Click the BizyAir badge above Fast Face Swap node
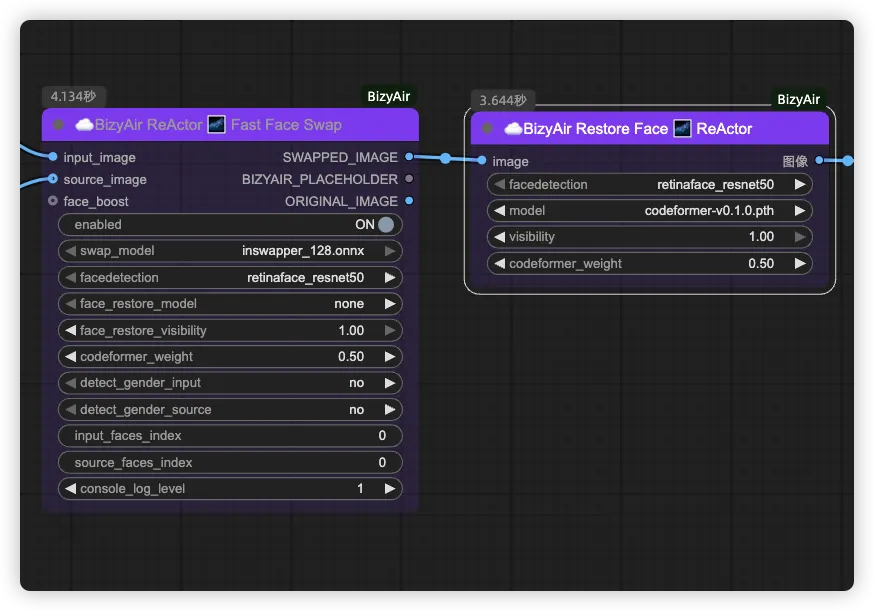 [x=389, y=96]
